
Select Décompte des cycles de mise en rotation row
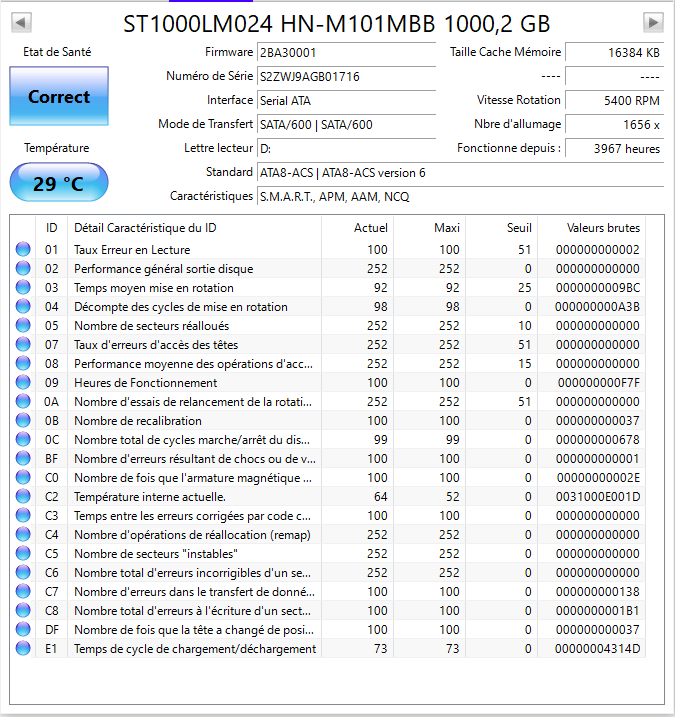point(327,306)
